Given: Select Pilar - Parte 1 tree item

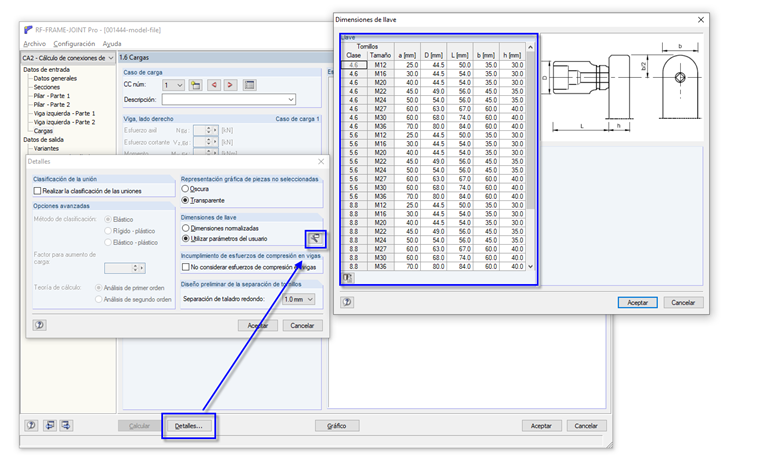Looking at the screenshot, I should pyautogui.click(x=52, y=96).
